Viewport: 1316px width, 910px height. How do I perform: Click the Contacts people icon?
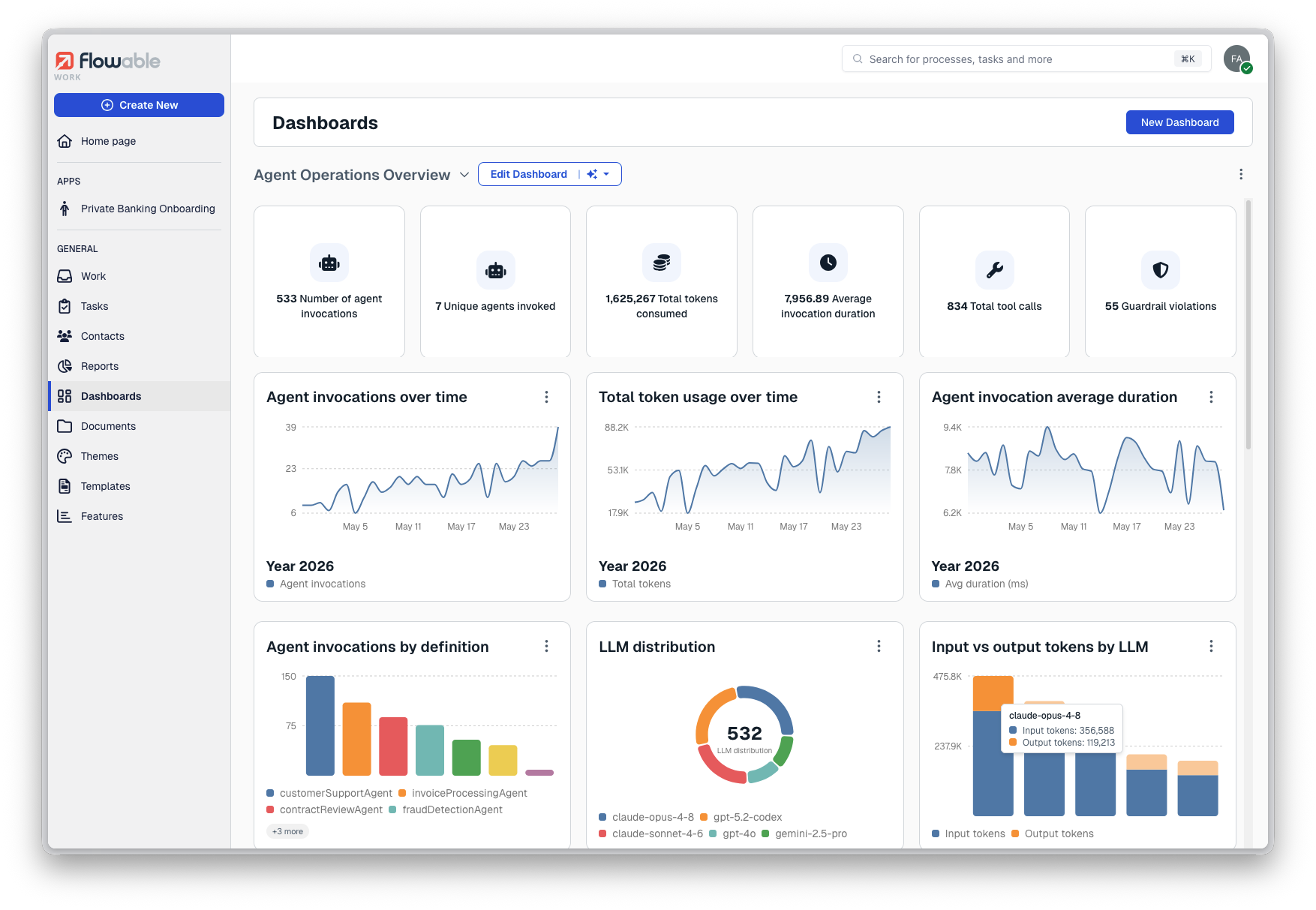(65, 336)
